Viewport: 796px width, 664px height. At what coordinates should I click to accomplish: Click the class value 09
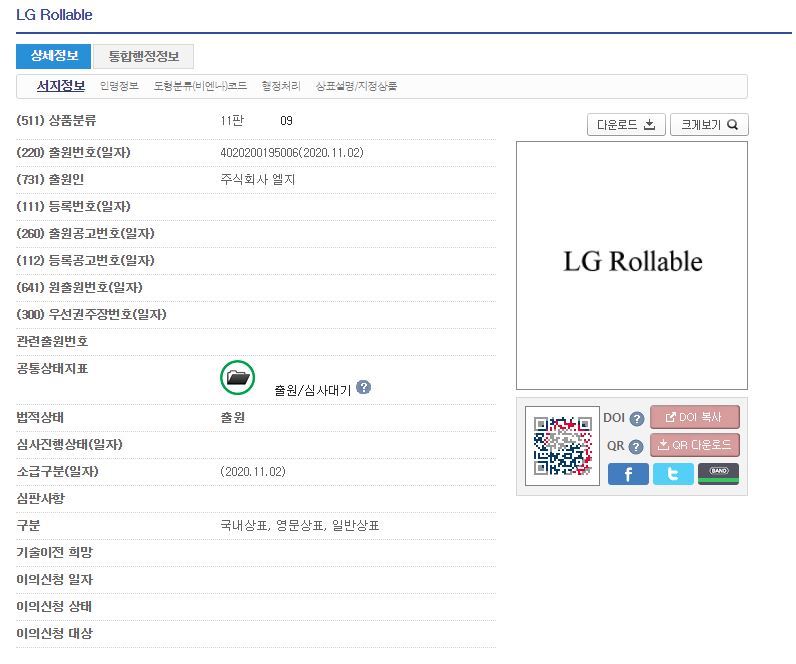pos(286,121)
